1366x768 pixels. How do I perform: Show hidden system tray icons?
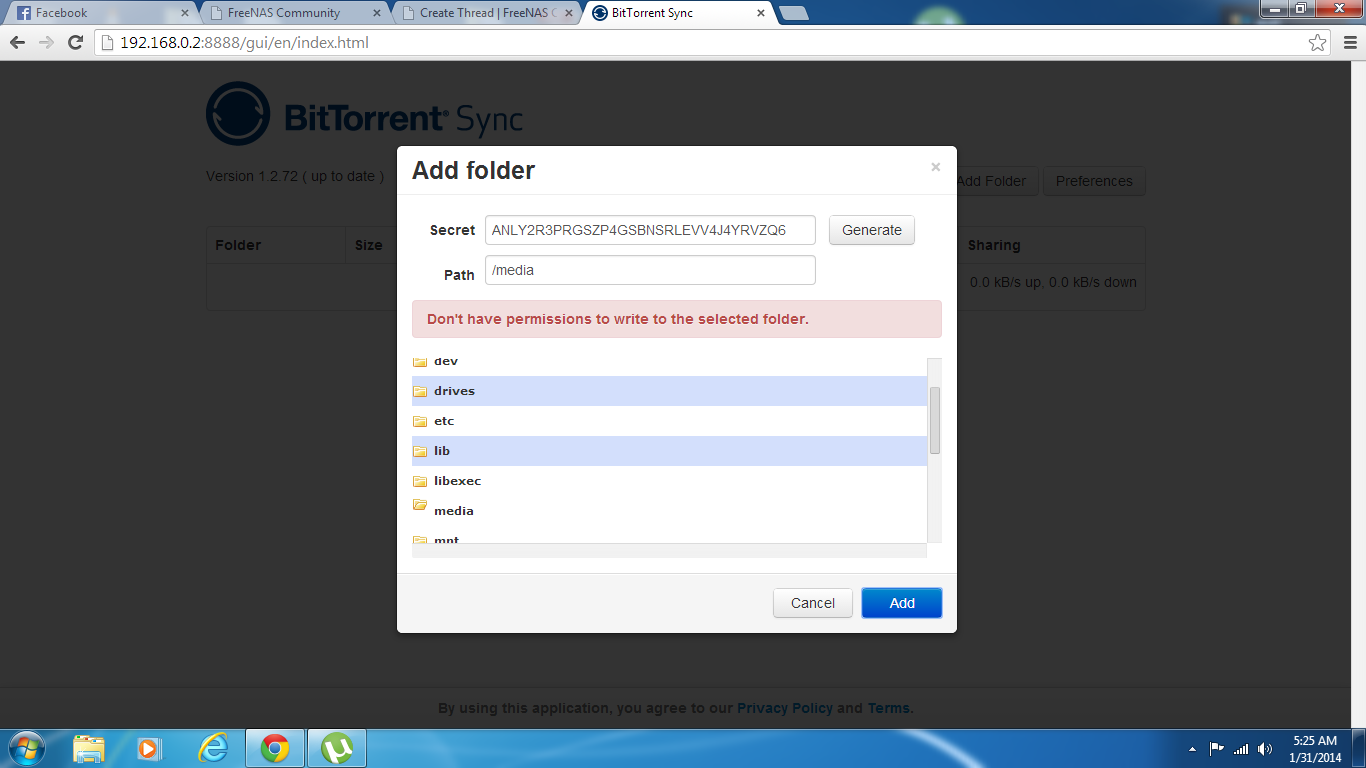1191,749
